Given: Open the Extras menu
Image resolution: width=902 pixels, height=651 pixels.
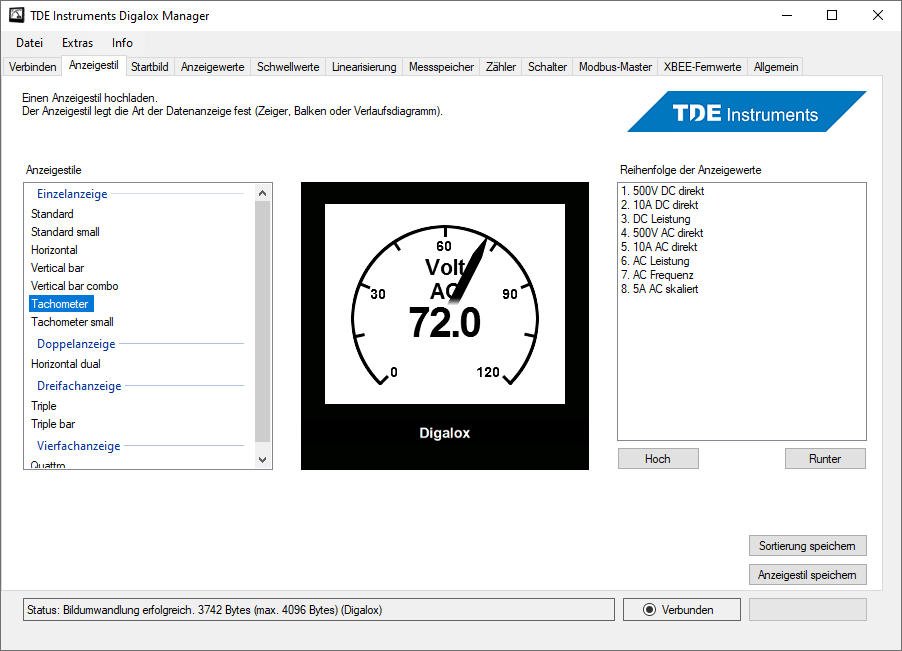Looking at the screenshot, I should click(x=77, y=43).
